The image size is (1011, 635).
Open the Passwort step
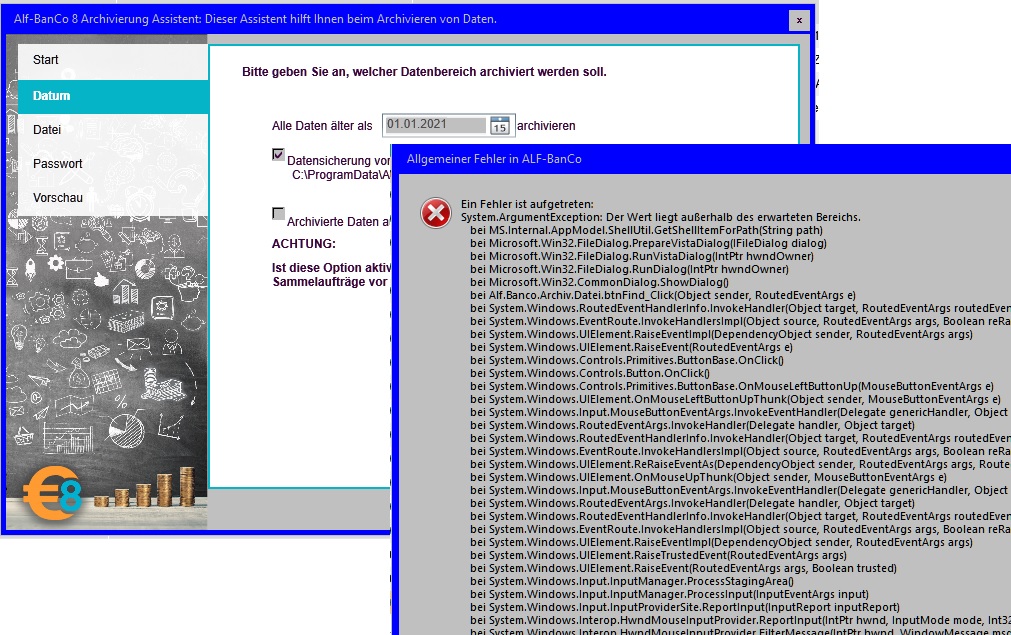pyautogui.click(x=113, y=164)
